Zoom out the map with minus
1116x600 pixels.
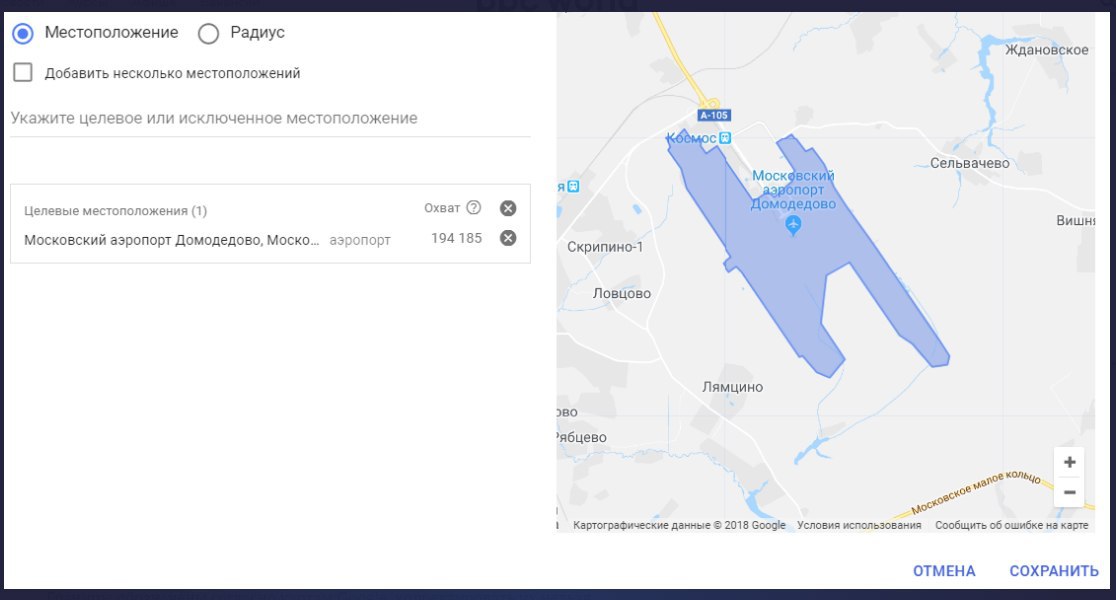point(1069,493)
